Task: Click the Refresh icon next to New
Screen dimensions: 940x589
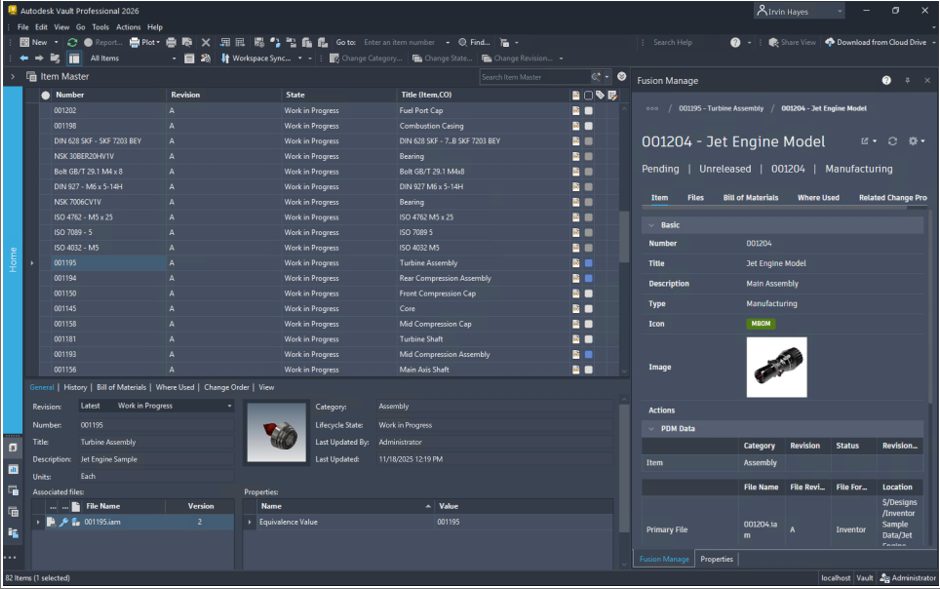Action: pos(71,40)
